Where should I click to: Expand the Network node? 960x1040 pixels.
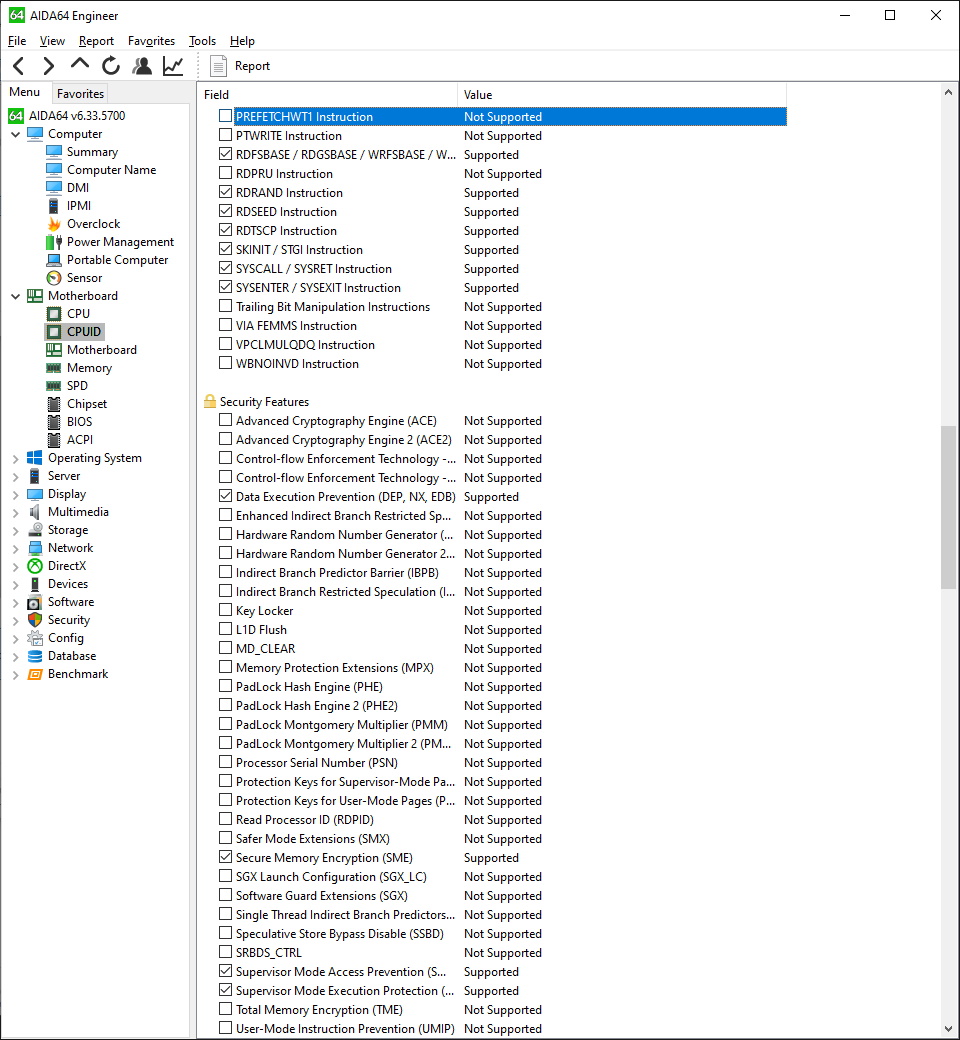click(x=15, y=548)
